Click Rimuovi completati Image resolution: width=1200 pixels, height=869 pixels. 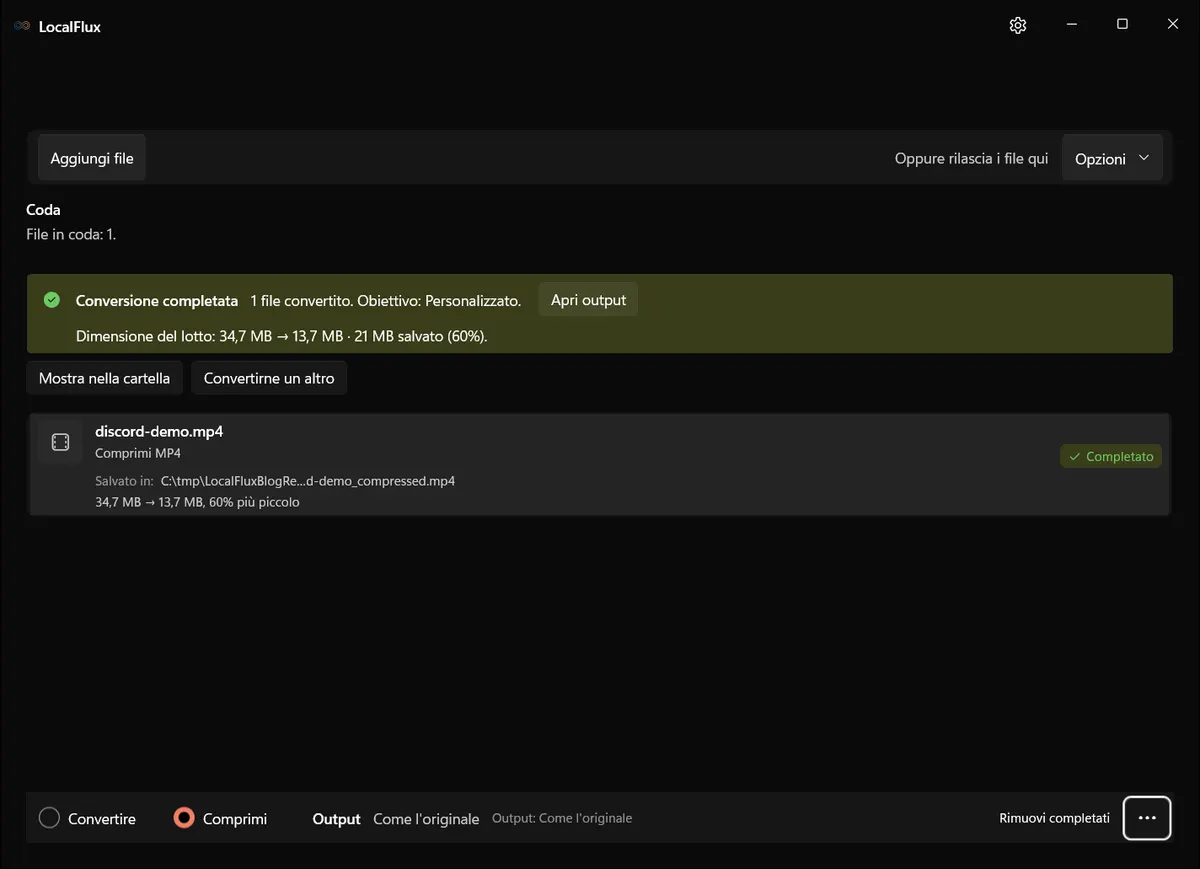pyautogui.click(x=1054, y=818)
